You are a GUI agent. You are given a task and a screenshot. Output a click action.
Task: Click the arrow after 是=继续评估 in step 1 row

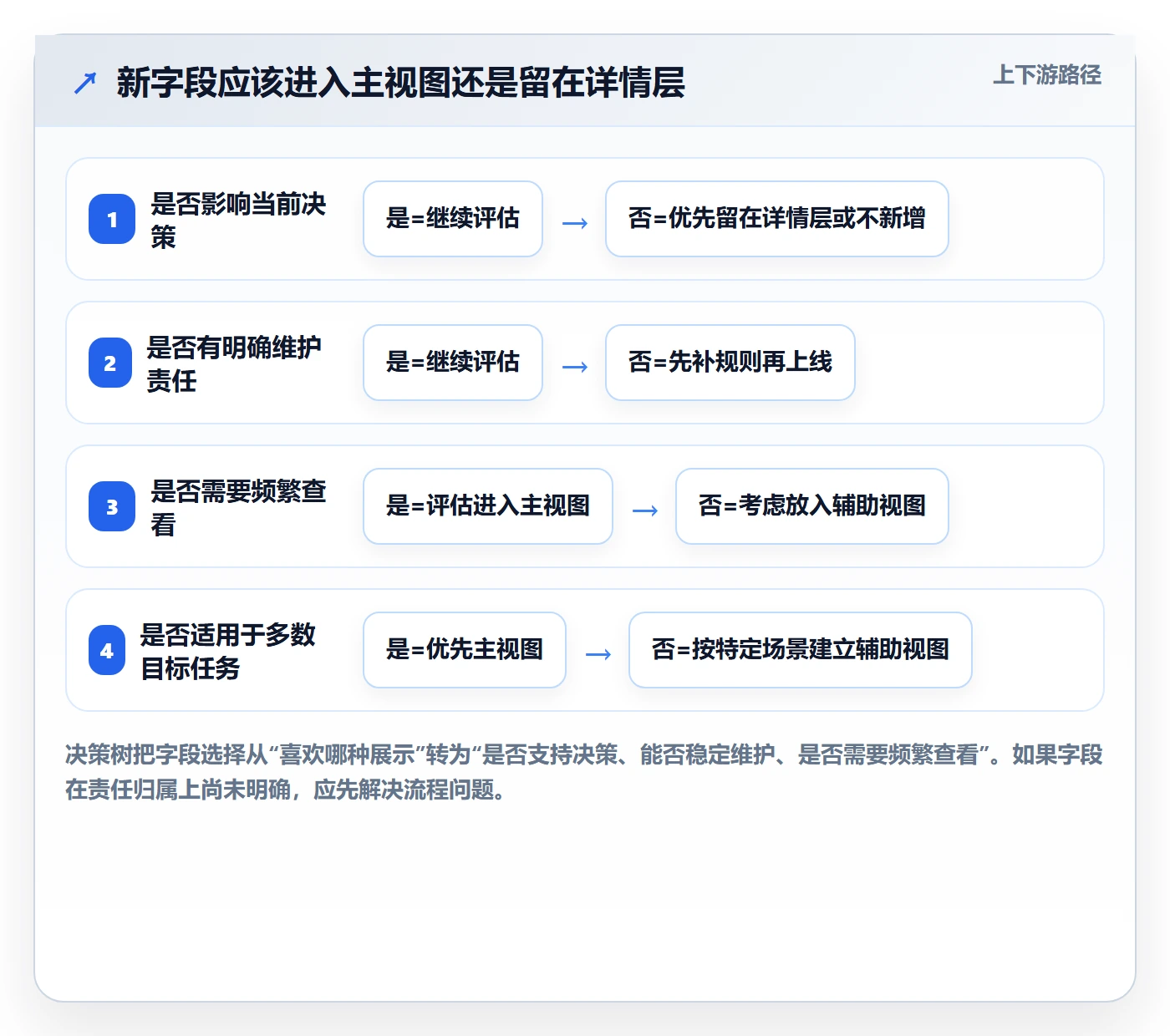point(575,223)
